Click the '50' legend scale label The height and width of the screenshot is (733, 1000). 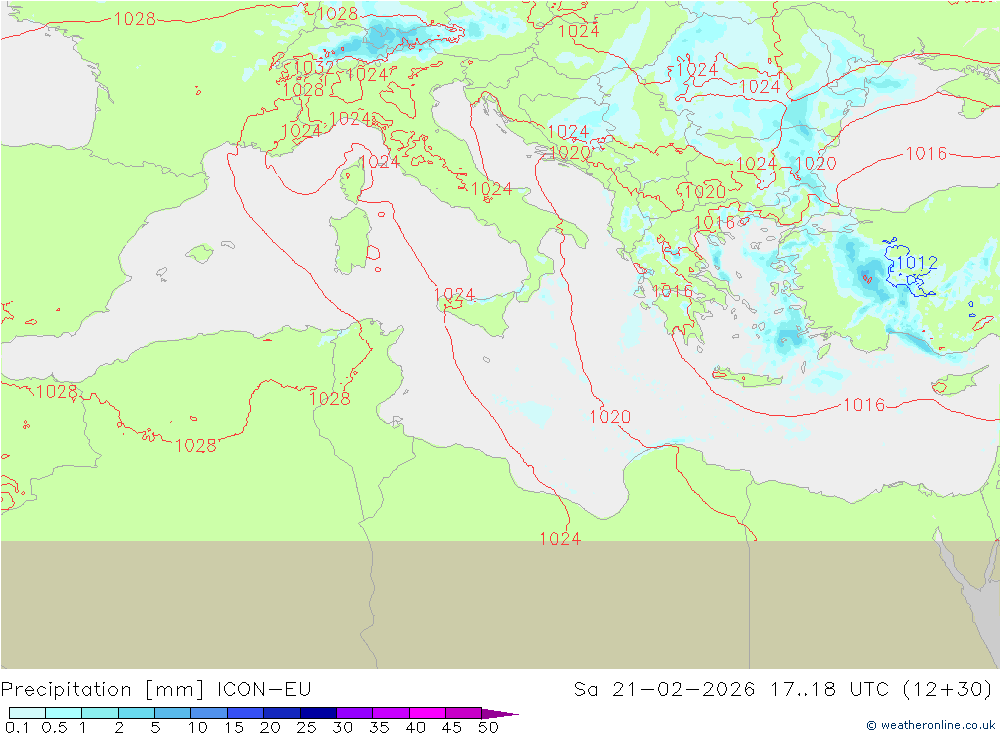[489, 727]
